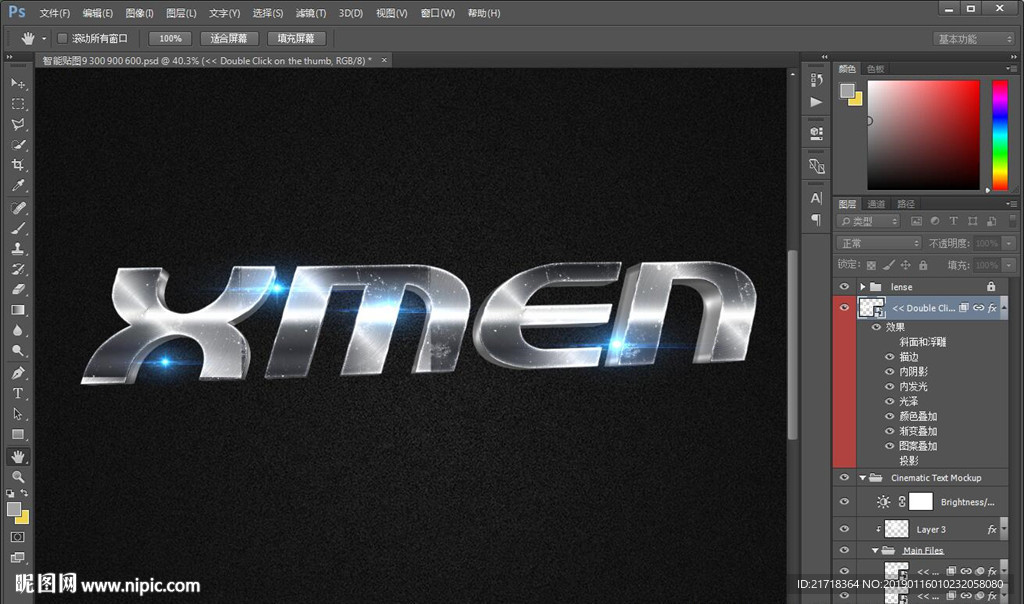Select the Eraser tool
Screen dimensions: 1024x604
click(18, 289)
